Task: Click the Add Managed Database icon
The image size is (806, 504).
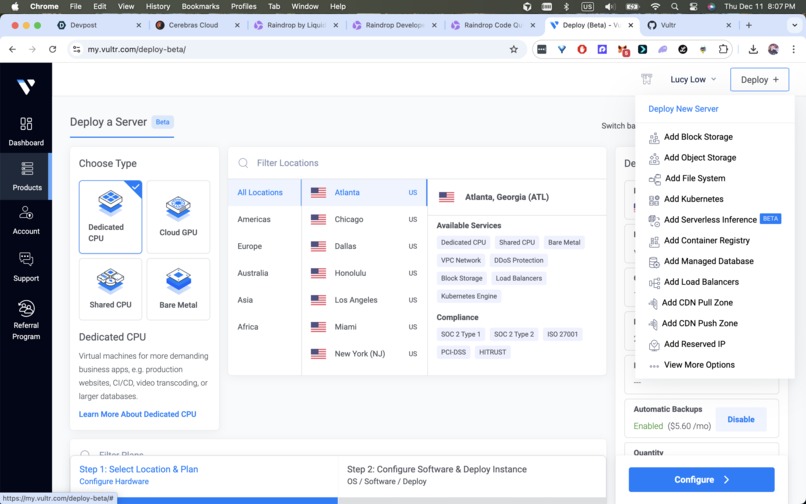Action: tap(654, 262)
